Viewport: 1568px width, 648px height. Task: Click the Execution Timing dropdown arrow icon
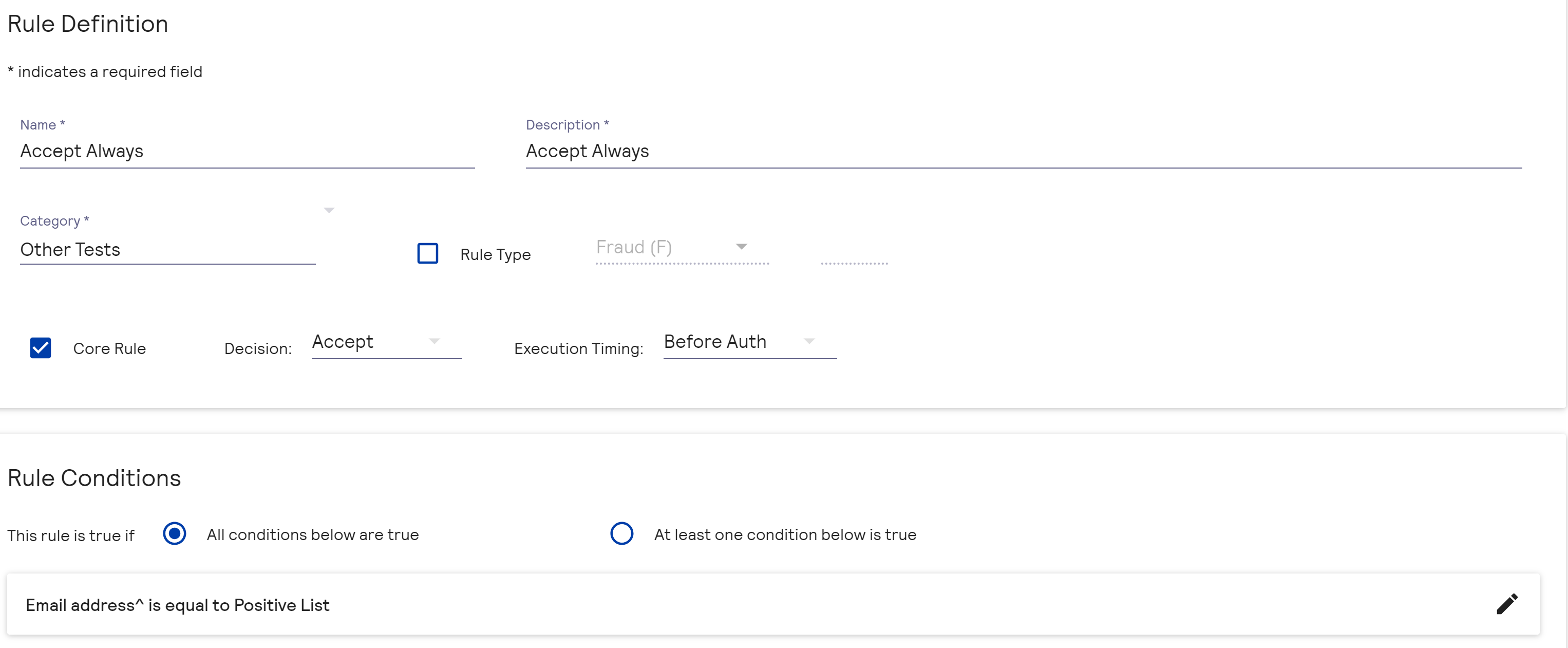pos(809,341)
